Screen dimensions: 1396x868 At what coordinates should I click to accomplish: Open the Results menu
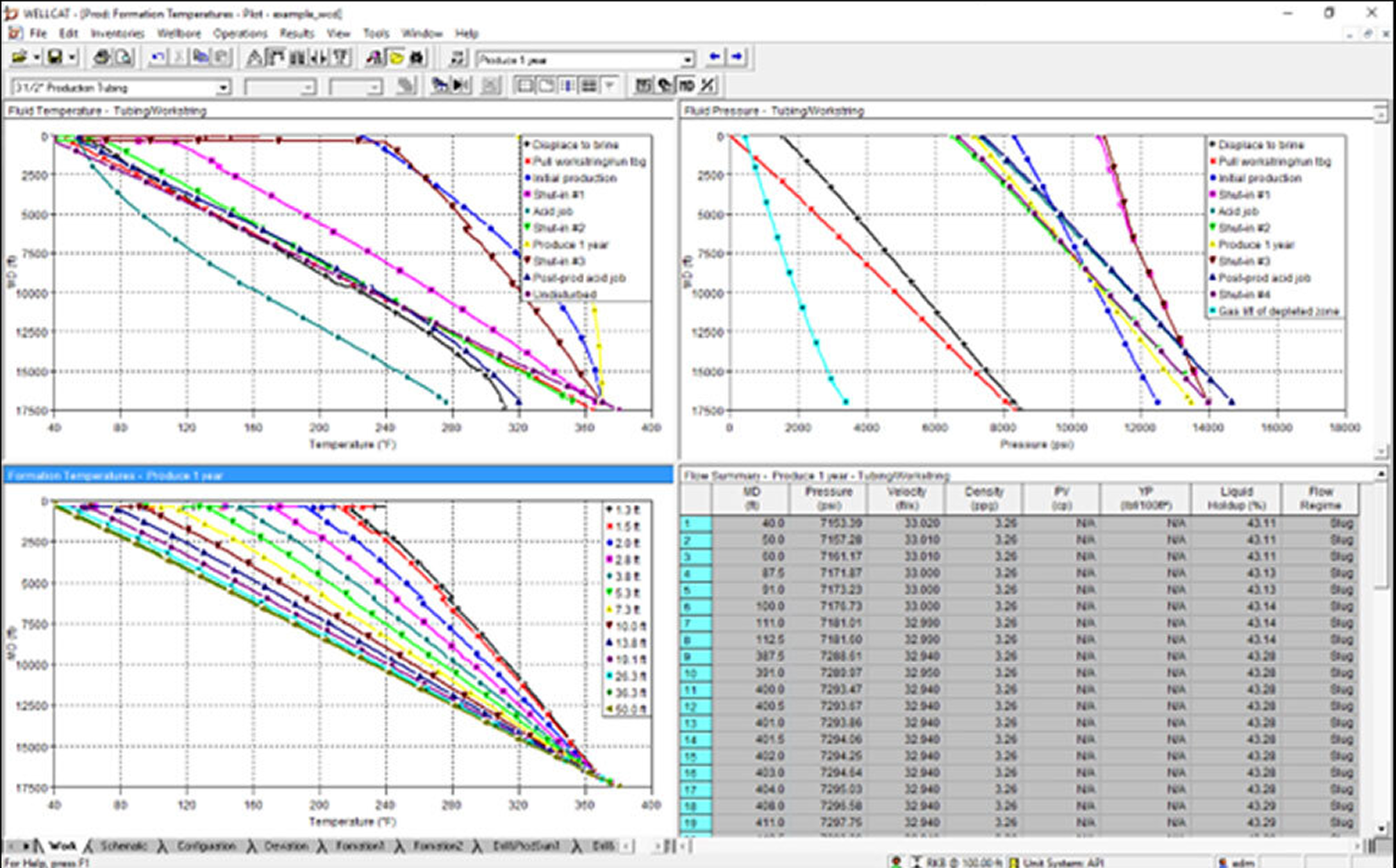(x=297, y=33)
